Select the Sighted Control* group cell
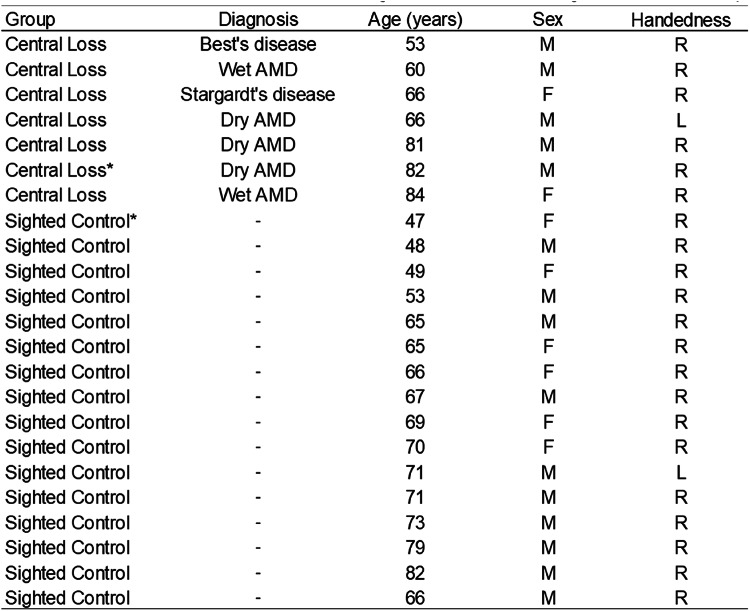 tap(71, 222)
